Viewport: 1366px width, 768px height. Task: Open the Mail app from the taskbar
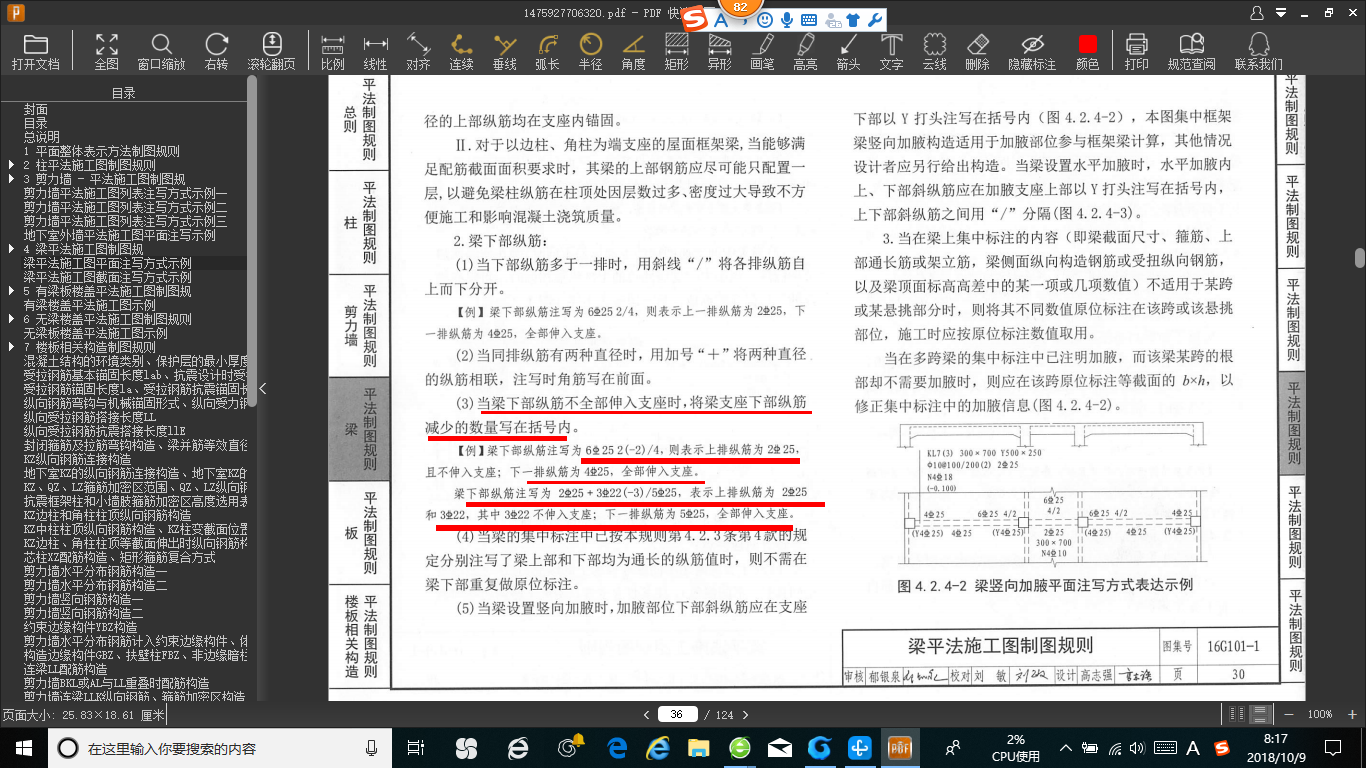780,747
